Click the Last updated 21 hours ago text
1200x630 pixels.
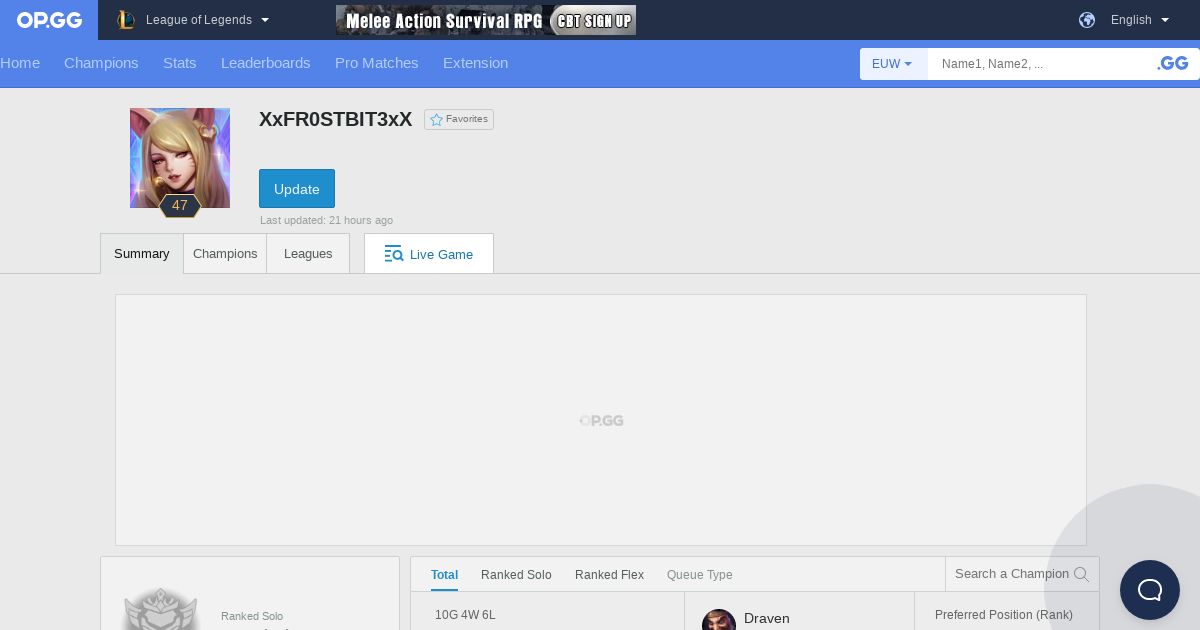point(326,220)
